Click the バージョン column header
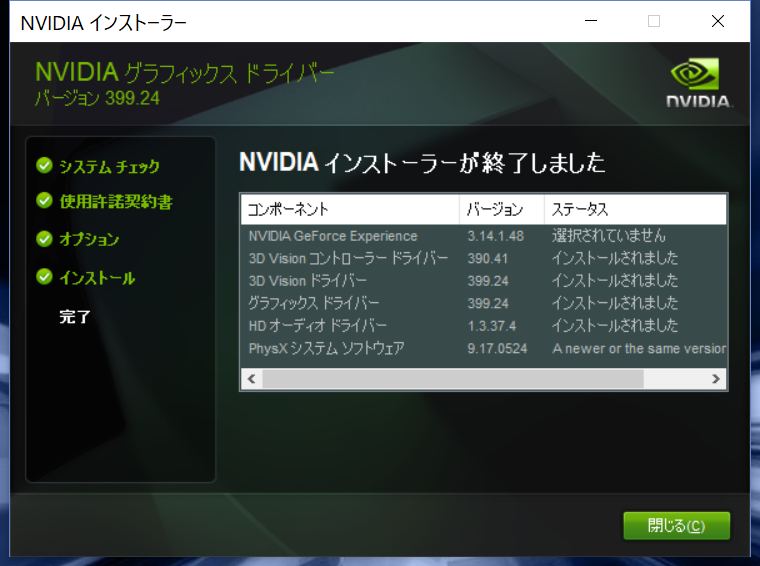Image resolution: width=760 pixels, height=566 pixels. coord(502,209)
